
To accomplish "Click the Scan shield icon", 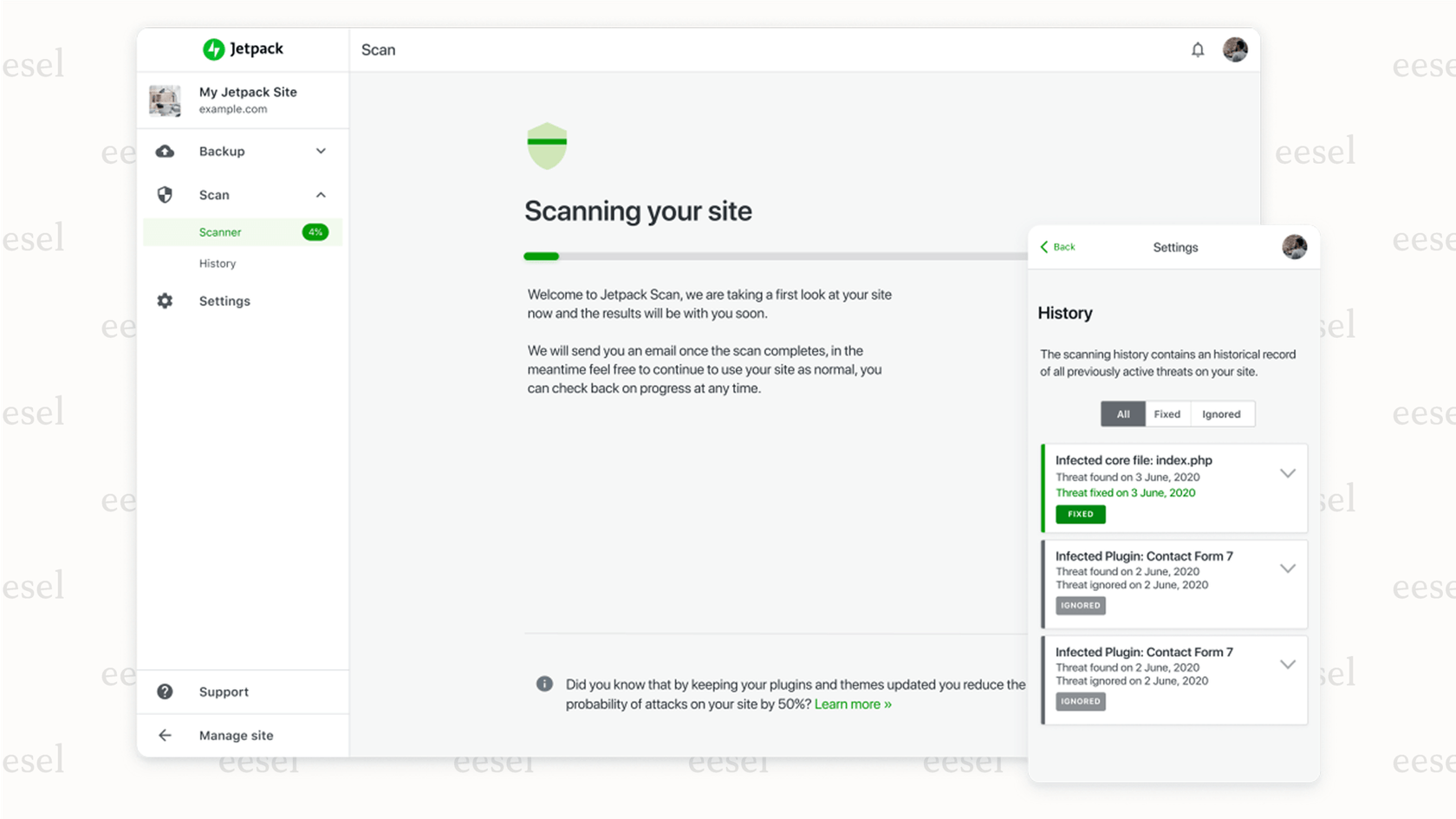I will (x=166, y=194).
